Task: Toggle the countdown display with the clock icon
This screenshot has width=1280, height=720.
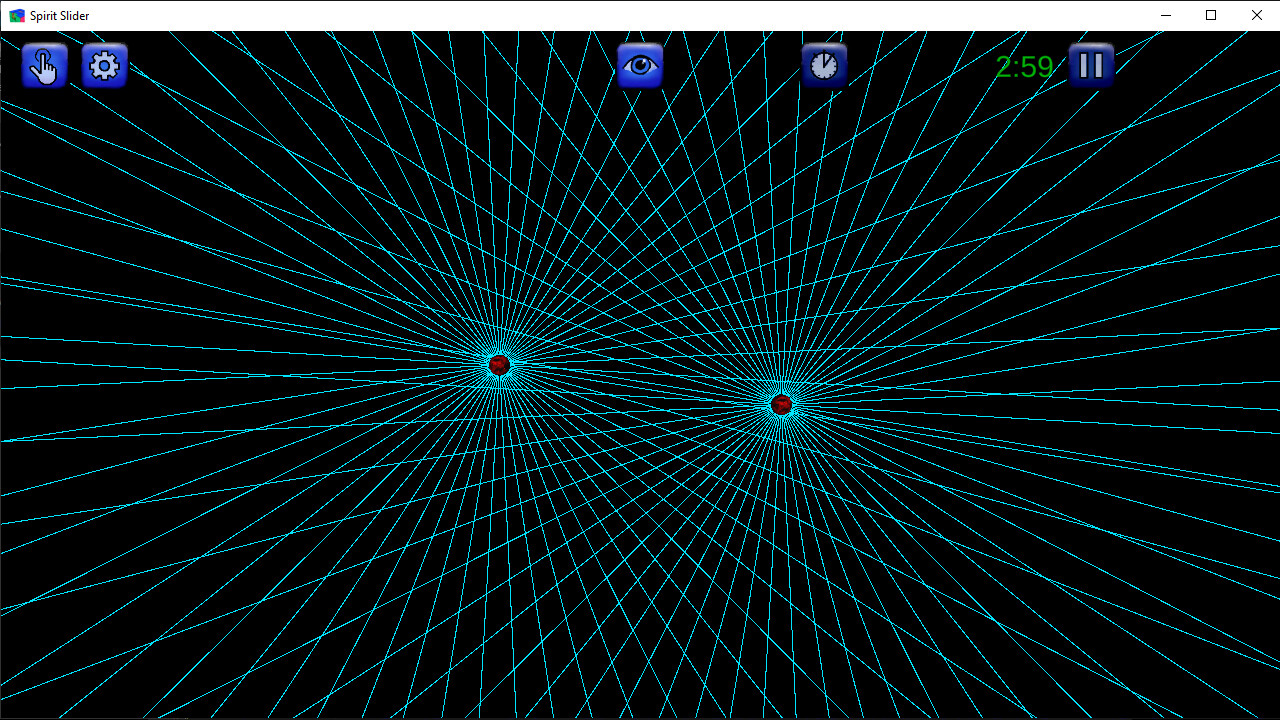Action: coord(824,65)
